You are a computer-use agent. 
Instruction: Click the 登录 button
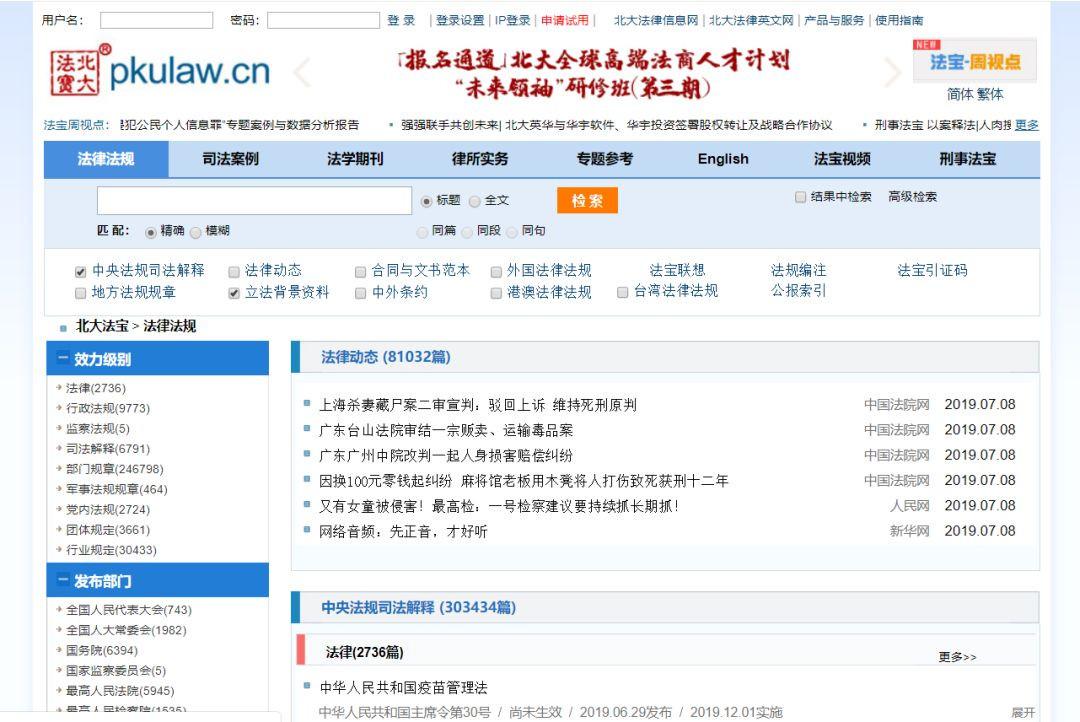[x=401, y=21]
